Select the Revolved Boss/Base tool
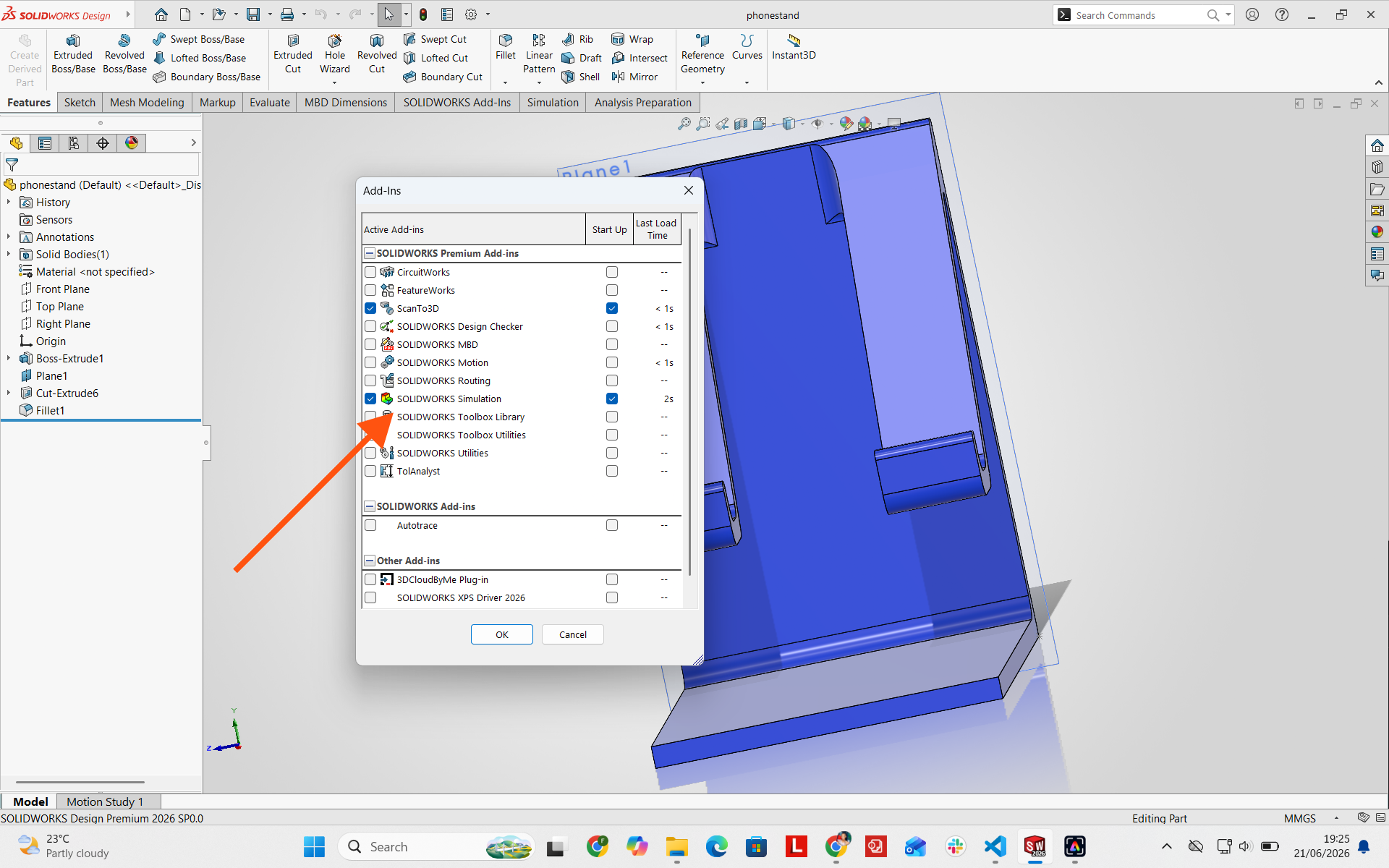The height and width of the screenshot is (868, 1389). pos(124,54)
